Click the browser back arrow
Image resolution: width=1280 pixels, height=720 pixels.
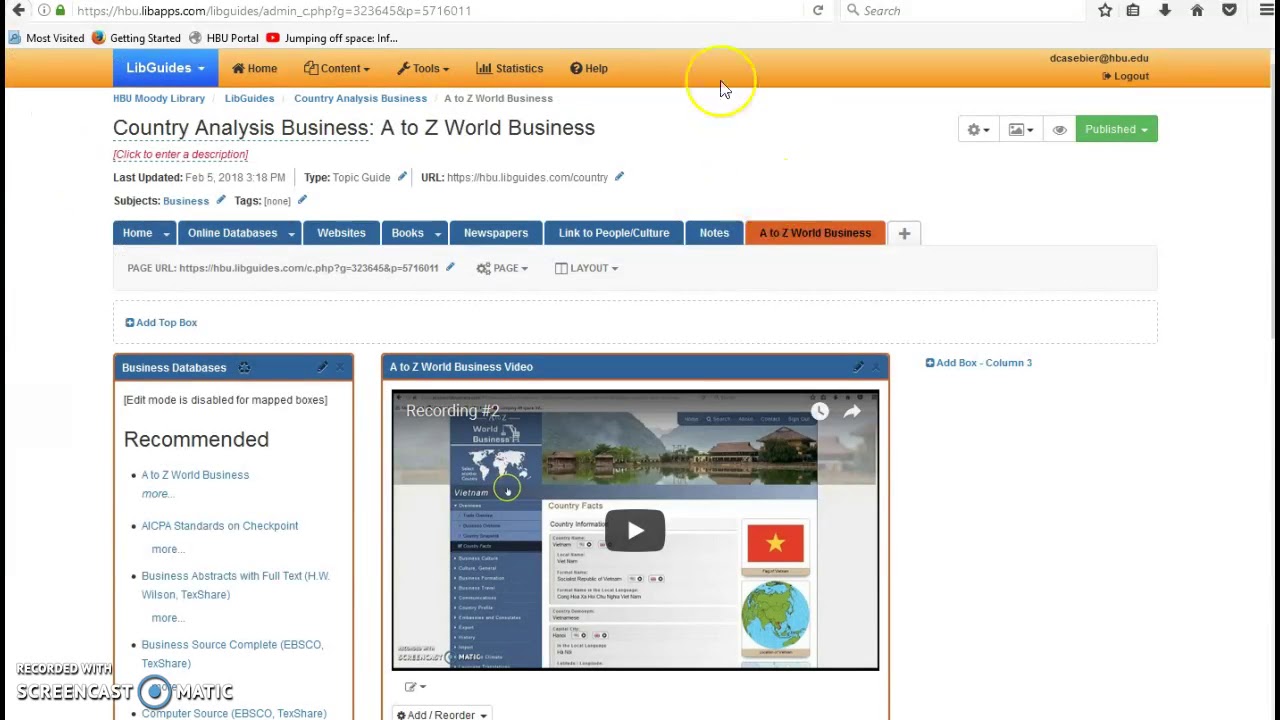18,10
